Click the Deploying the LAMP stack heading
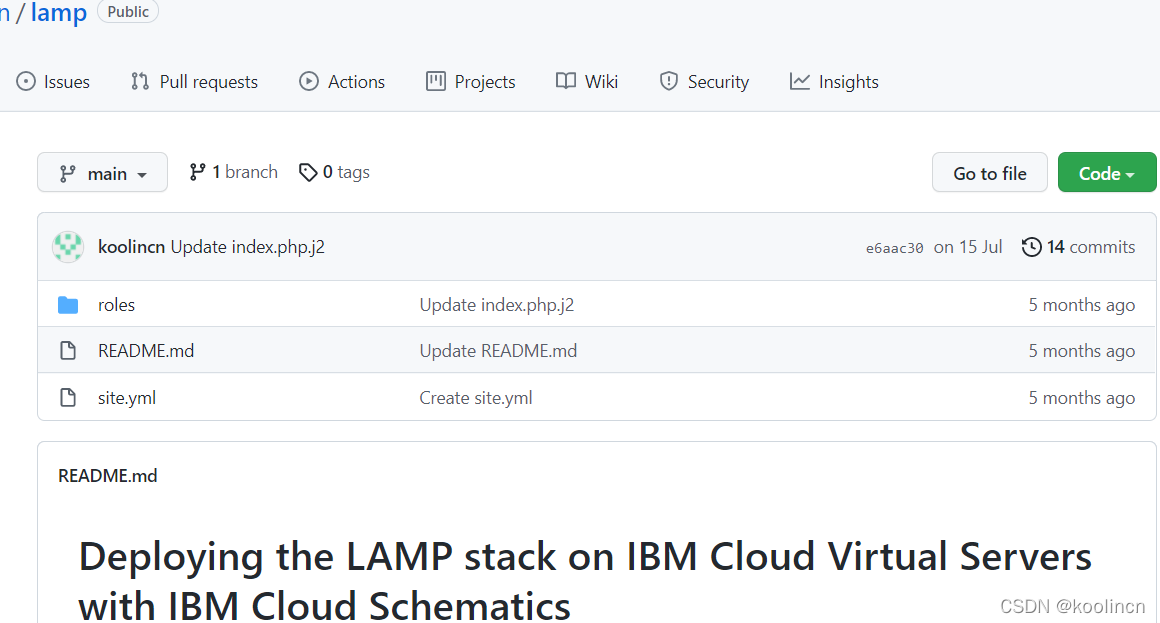 coord(584,581)
